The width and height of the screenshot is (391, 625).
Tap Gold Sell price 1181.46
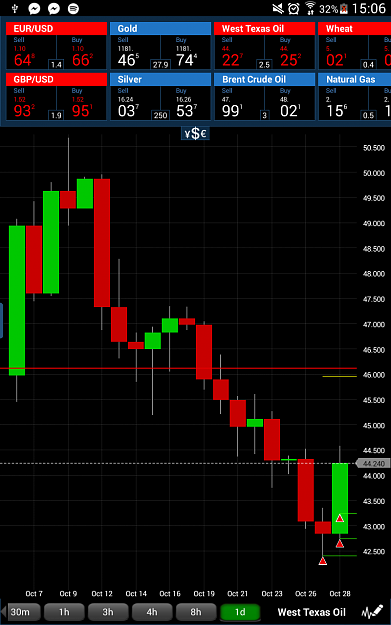coord(129,56)
